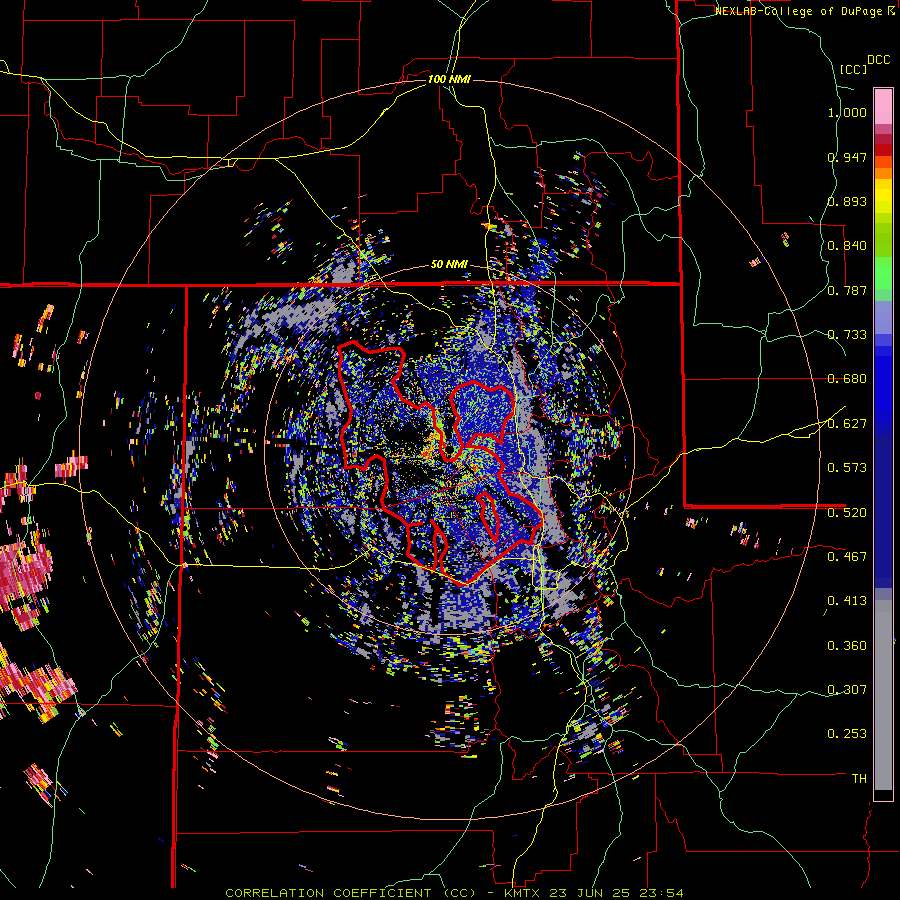The width and height of the screenshot is (900, 900).
Task: Click the [CC] legend unit label
Action: pyautogui.click(x=853, y=69)
